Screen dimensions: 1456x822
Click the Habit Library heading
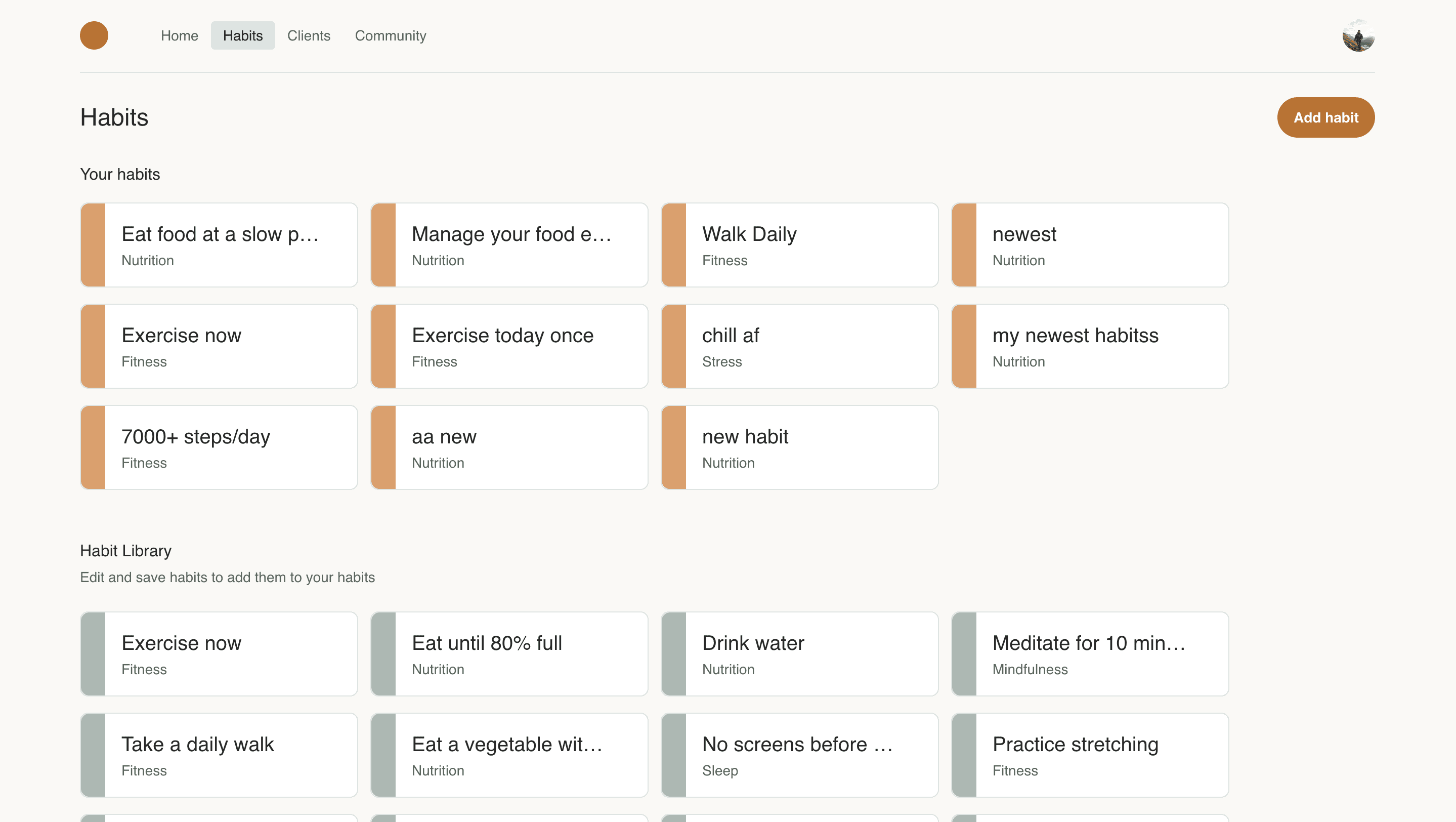(x=125, y=551)
